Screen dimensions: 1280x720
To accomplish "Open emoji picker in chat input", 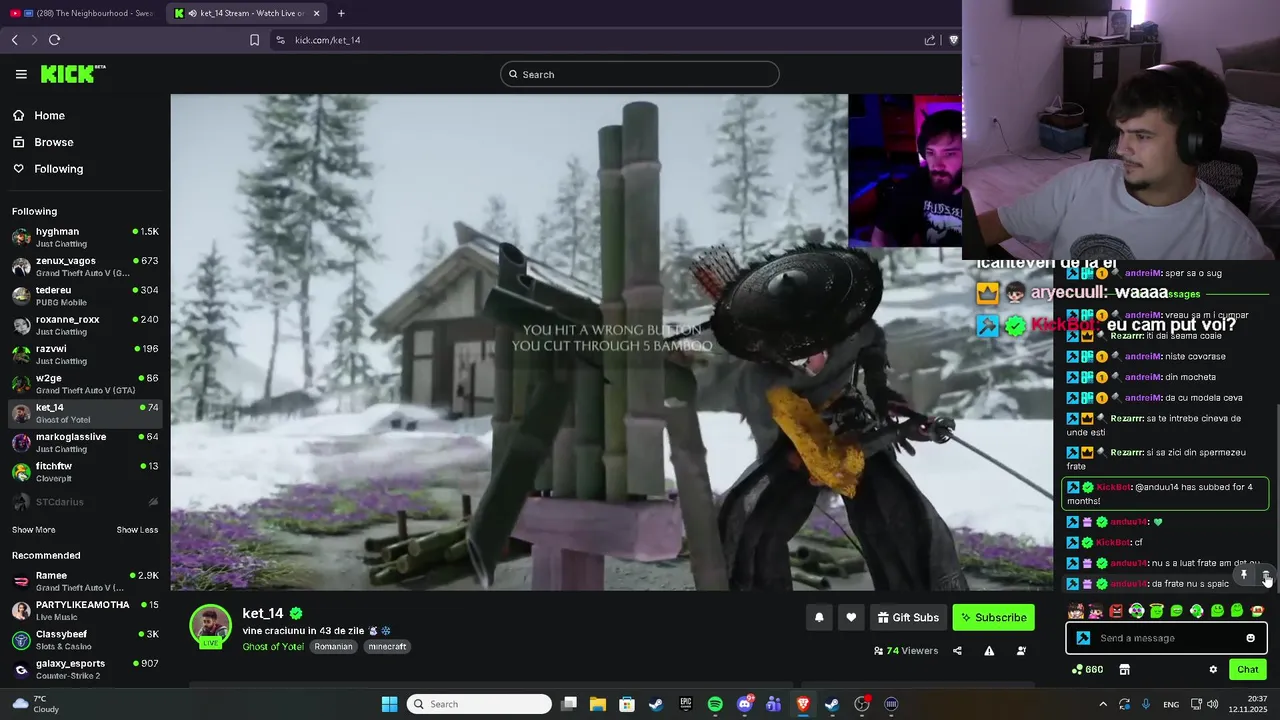I will click(x=1250, y=638).
